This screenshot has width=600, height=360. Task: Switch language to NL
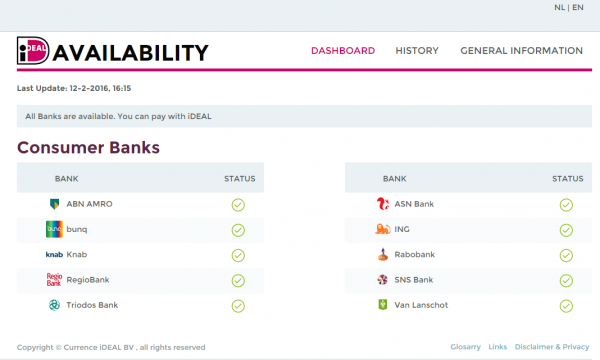pos(559,7)
